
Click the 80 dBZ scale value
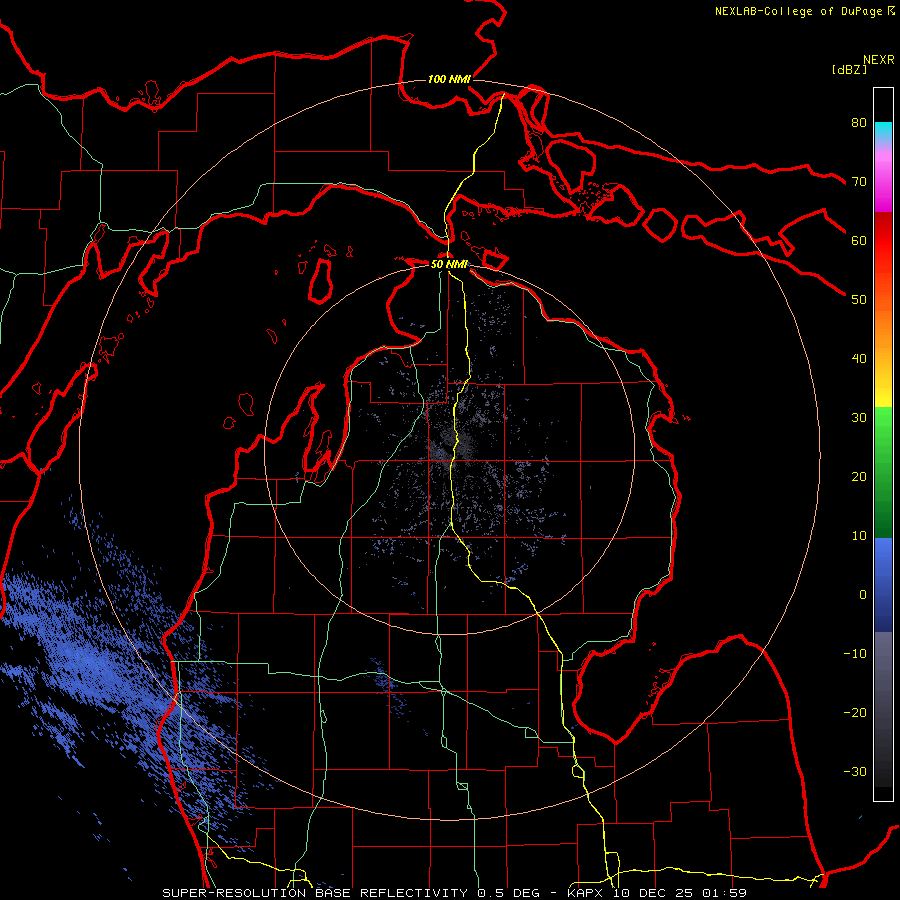[x=859, y=122]
